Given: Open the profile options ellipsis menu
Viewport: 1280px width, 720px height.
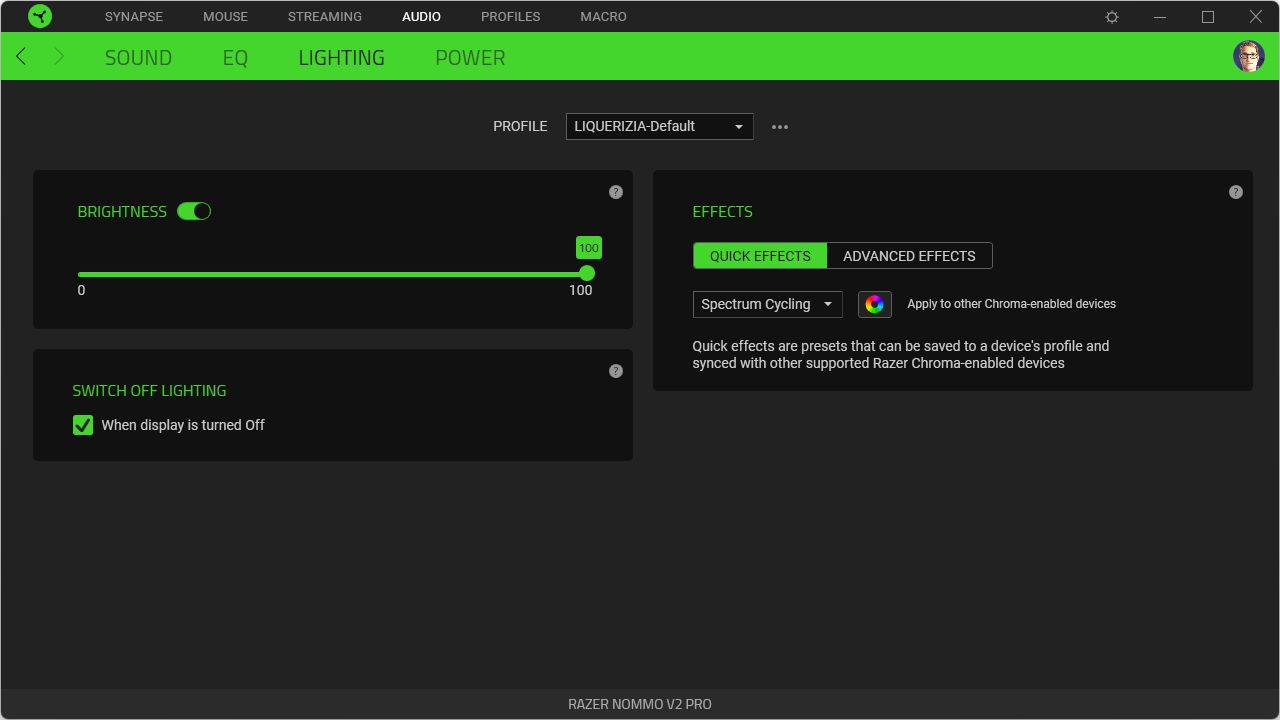Looking at the screenshot, I should tap(780, 127).
